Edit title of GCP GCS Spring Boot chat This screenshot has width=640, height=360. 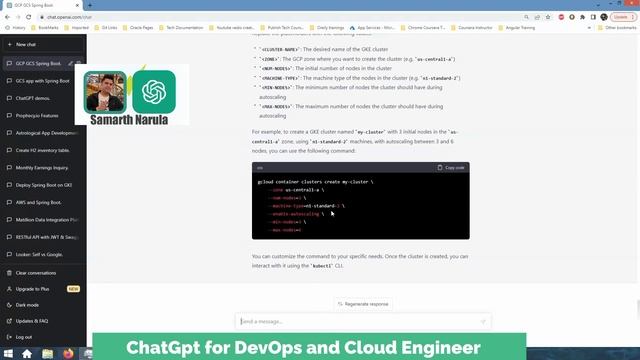[x=71, y=63]
